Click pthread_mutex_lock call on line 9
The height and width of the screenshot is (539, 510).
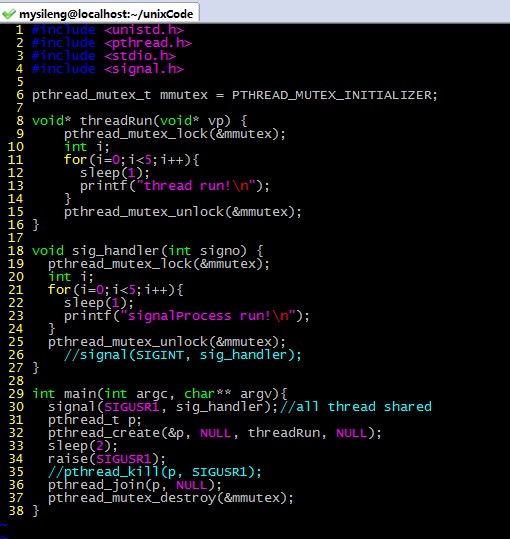click(x=136, y=134)
